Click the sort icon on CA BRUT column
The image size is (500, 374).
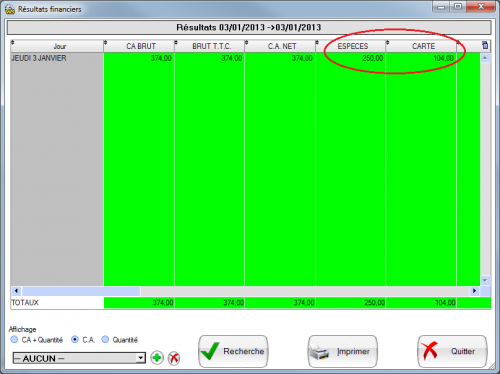[105, 43]
